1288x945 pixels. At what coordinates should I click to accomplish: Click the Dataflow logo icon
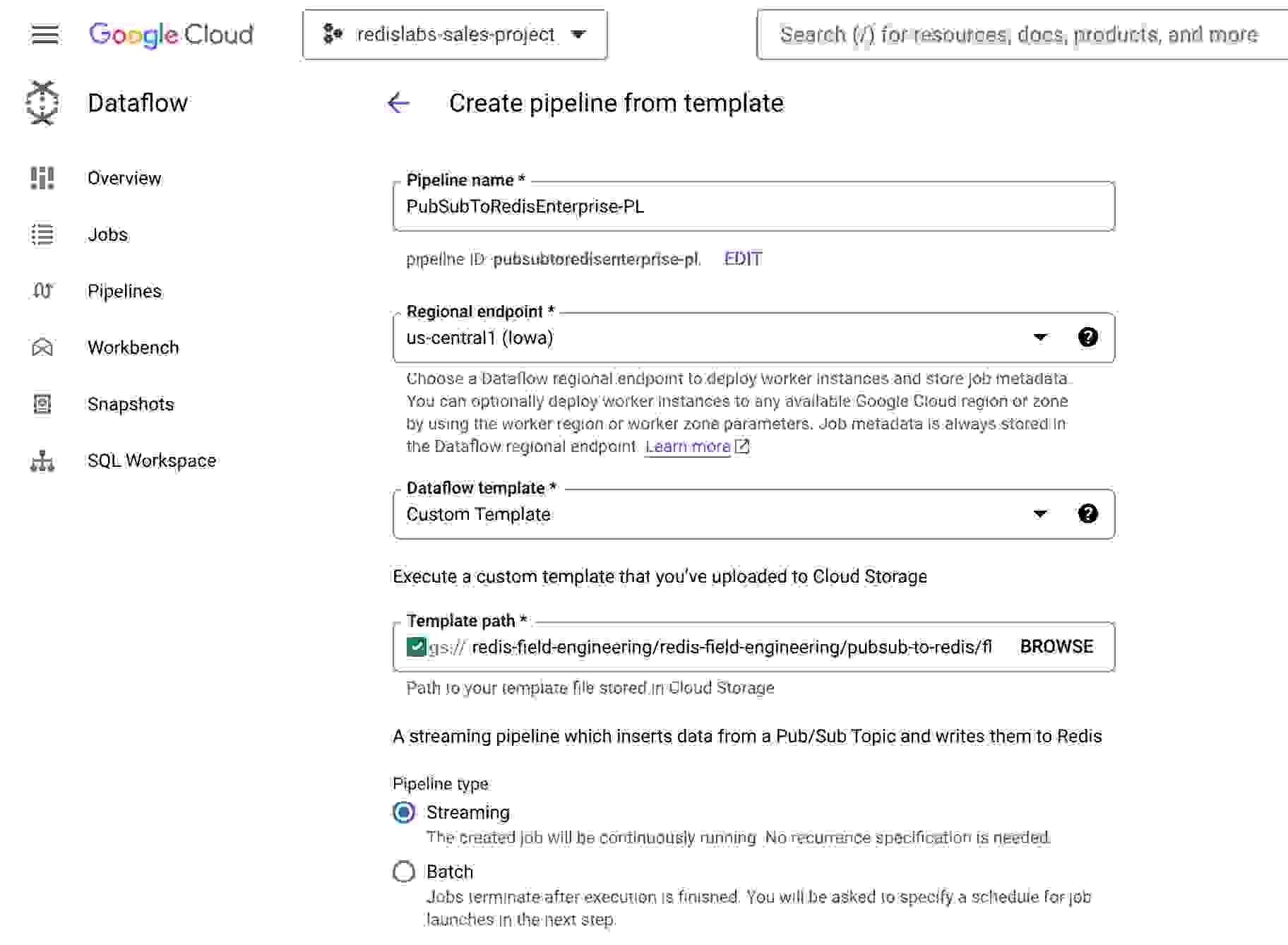point(42,102)
